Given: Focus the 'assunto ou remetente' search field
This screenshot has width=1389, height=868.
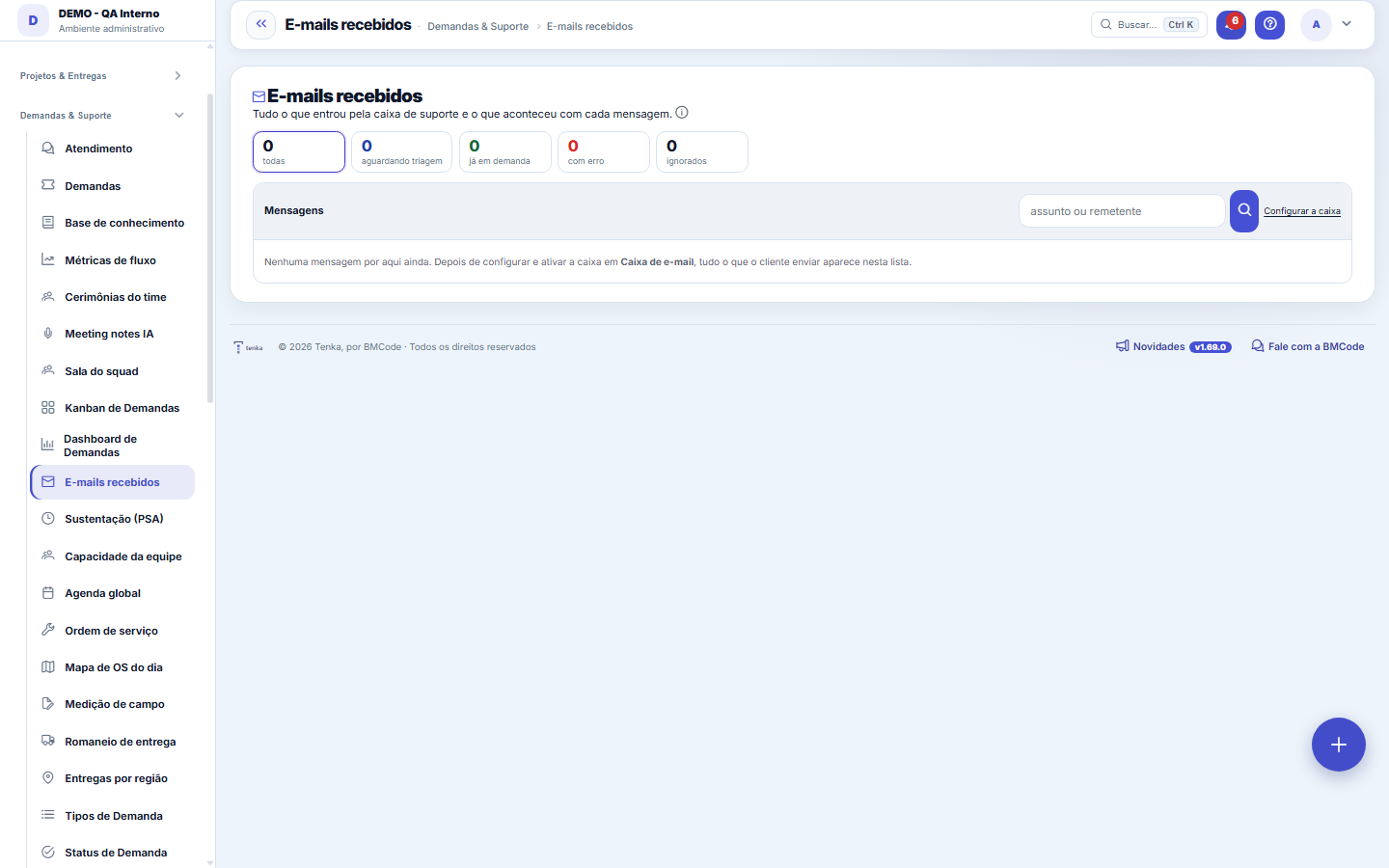Looking at the screenshot, I should 1122,211.
